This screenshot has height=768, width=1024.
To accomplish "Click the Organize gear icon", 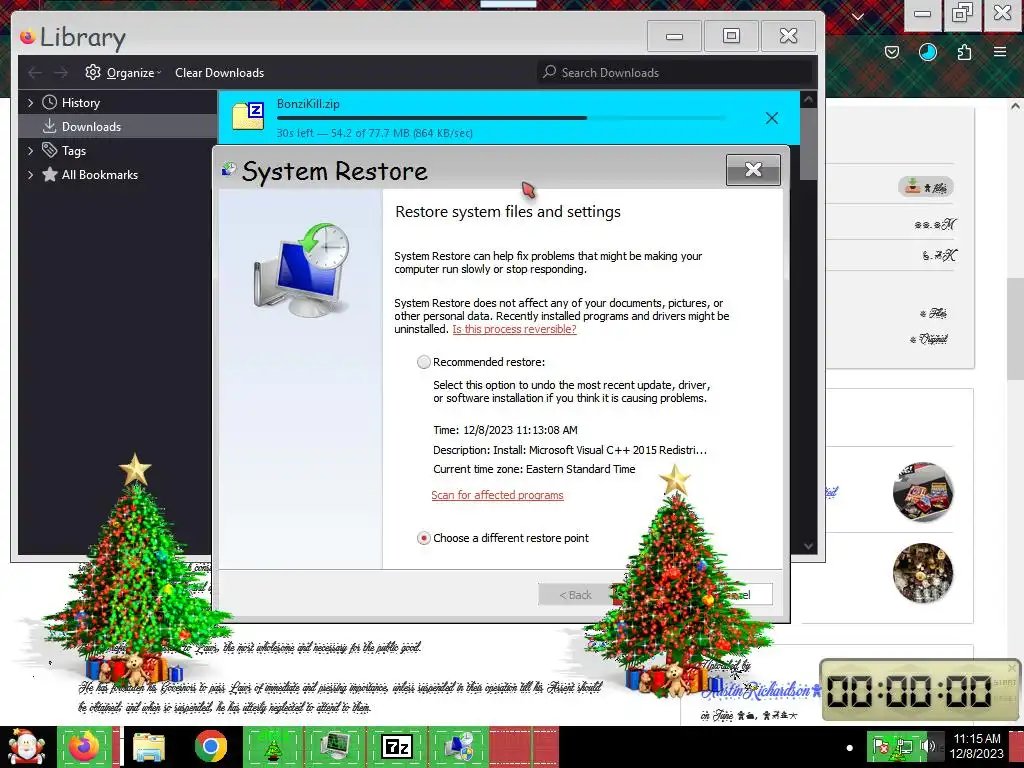I will tap(93, 72).
